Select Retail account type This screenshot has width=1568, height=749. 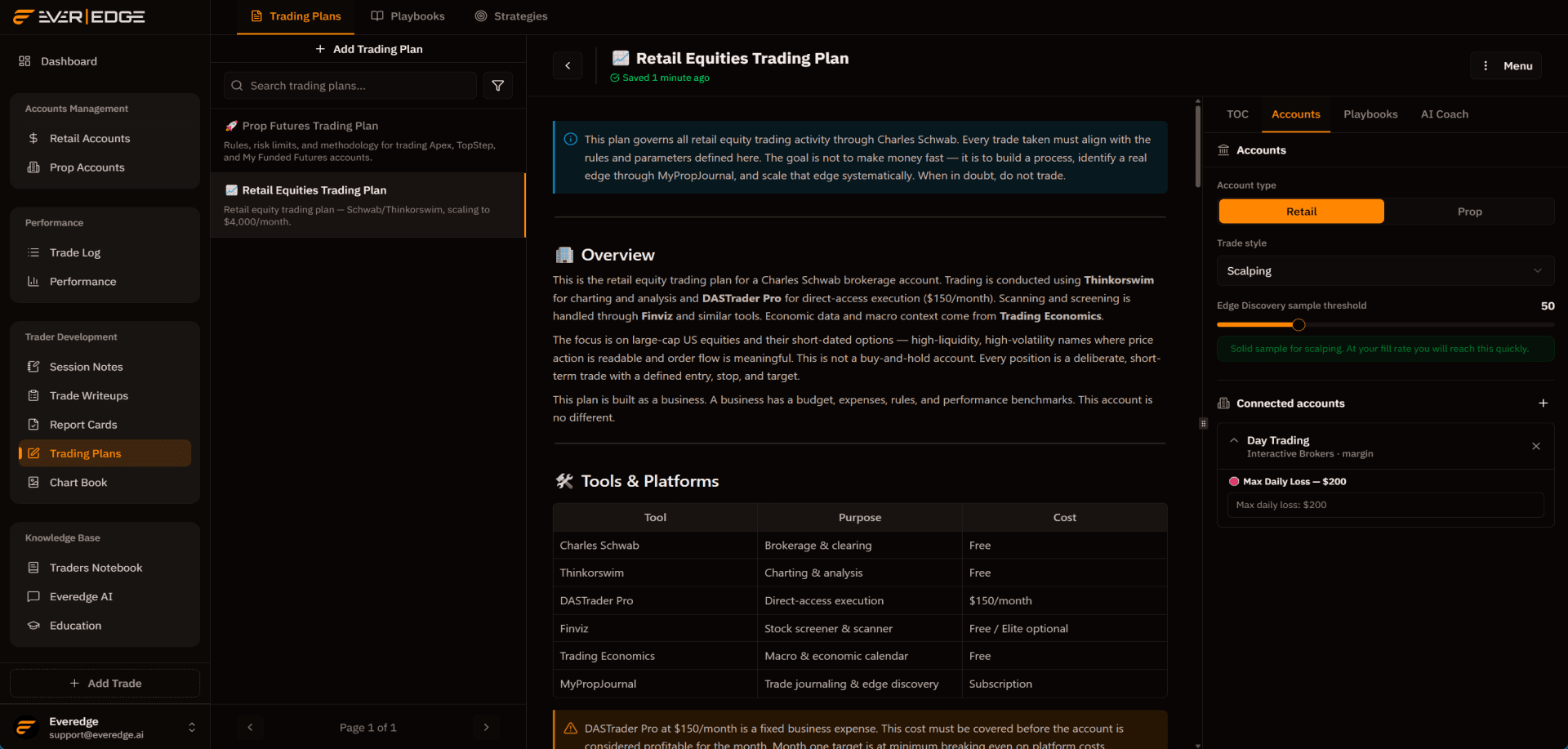coord(1301,212)
